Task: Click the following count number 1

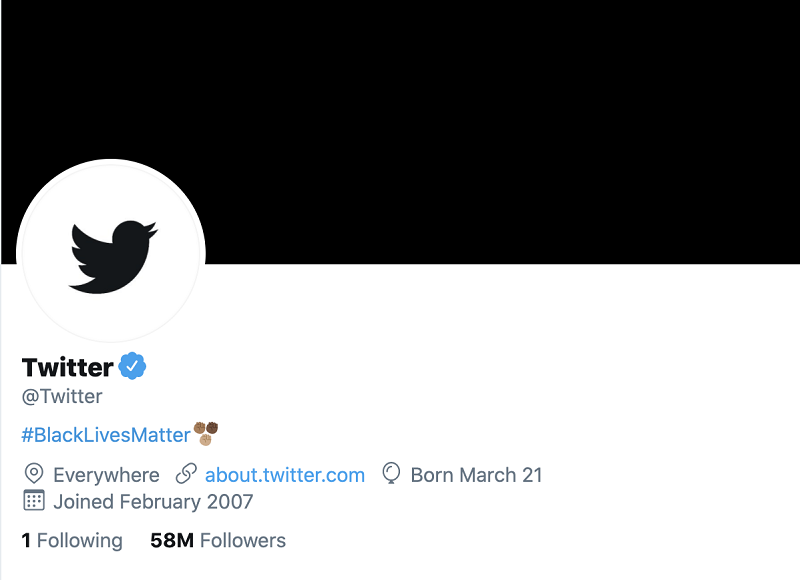Action: tap(26, 541)
